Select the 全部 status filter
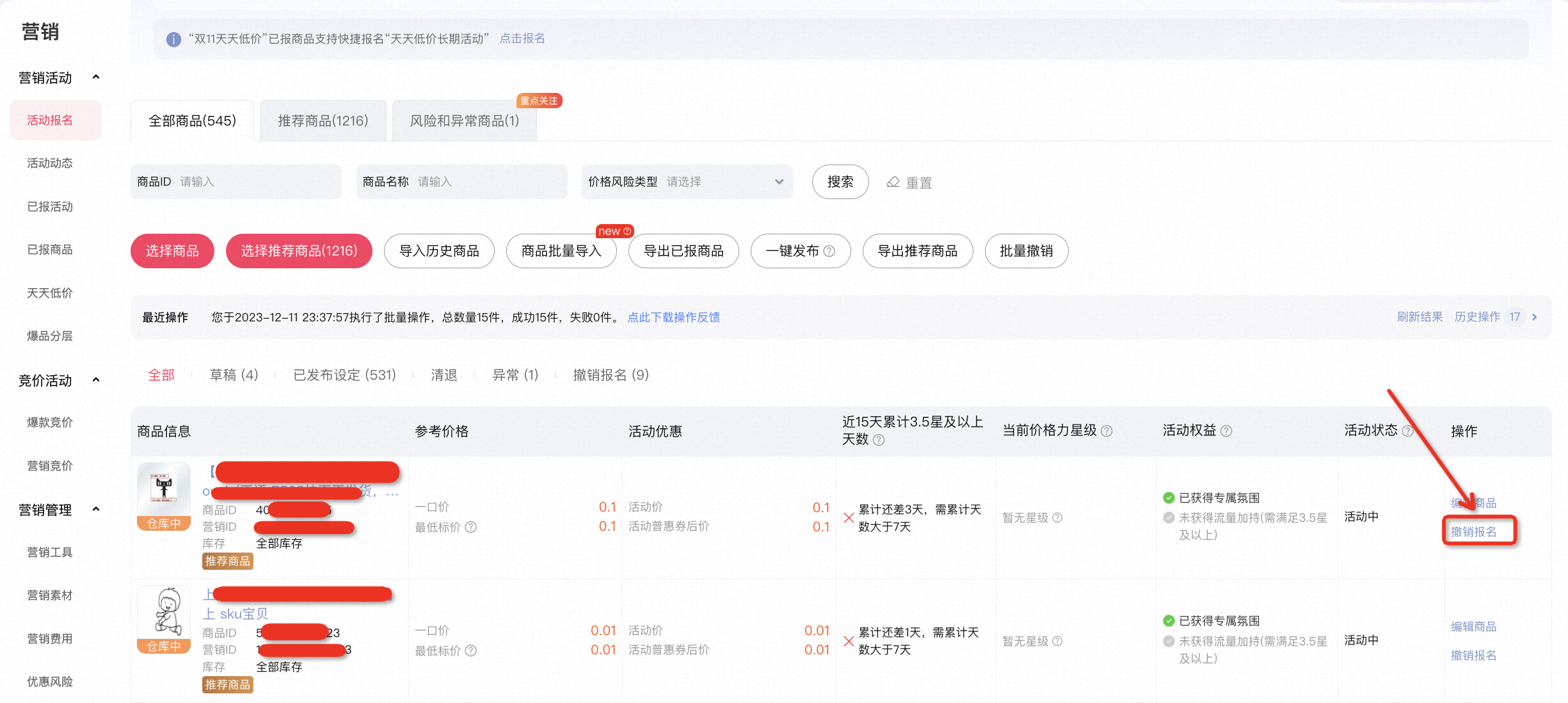 click(x=161, y=375)
